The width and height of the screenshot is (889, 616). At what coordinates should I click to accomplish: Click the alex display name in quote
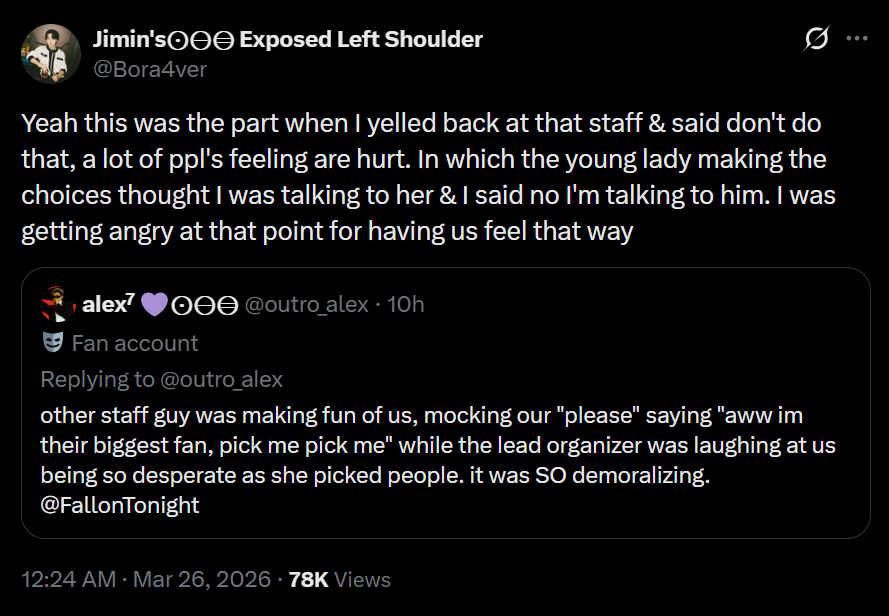103,303
